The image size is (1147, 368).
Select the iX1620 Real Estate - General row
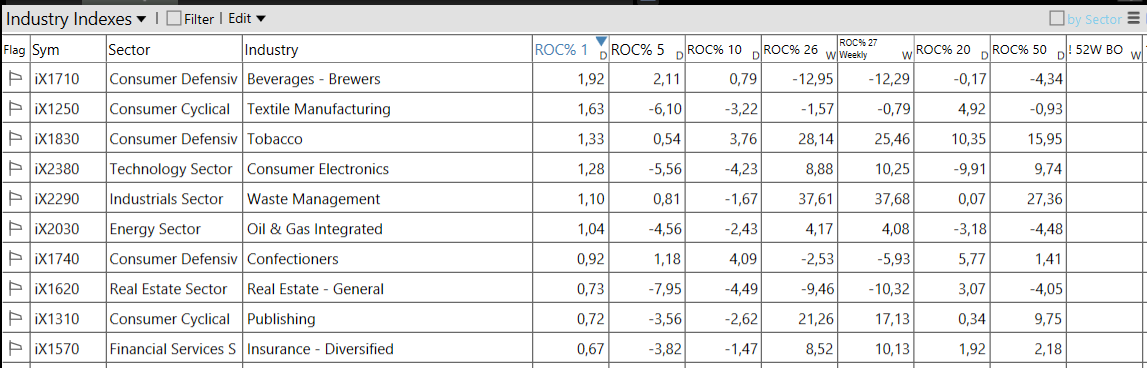(573, 288)
